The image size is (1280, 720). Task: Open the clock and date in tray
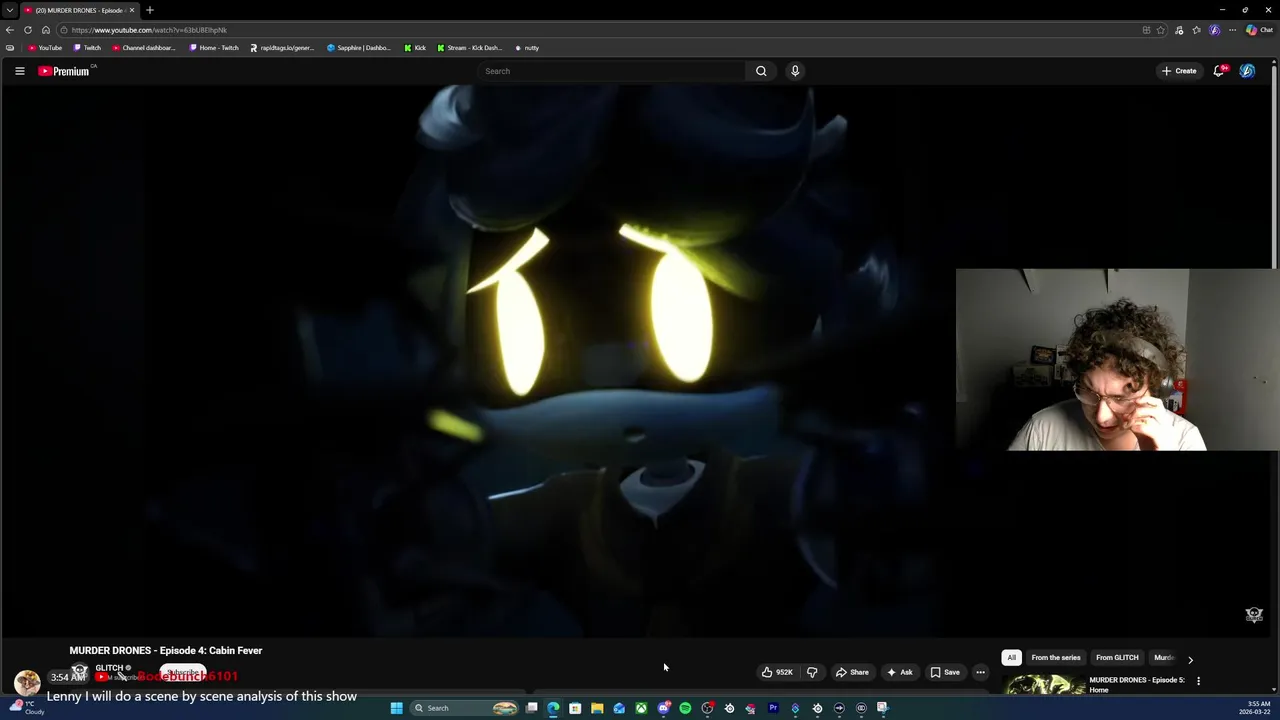pyautogui.click(x=1254, y=708)
